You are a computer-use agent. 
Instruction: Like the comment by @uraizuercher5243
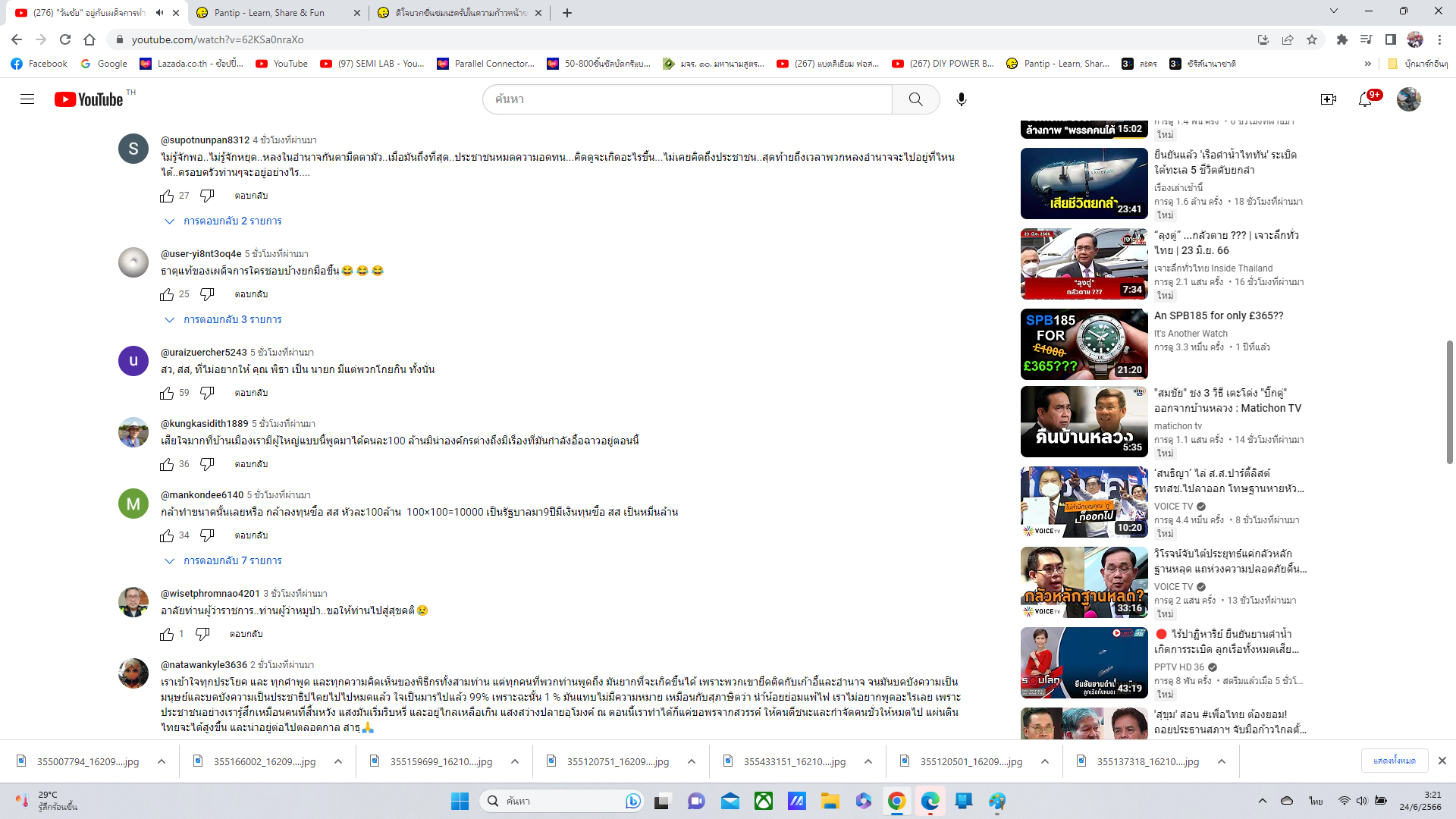pyautogui.click(x=167, y=394)
